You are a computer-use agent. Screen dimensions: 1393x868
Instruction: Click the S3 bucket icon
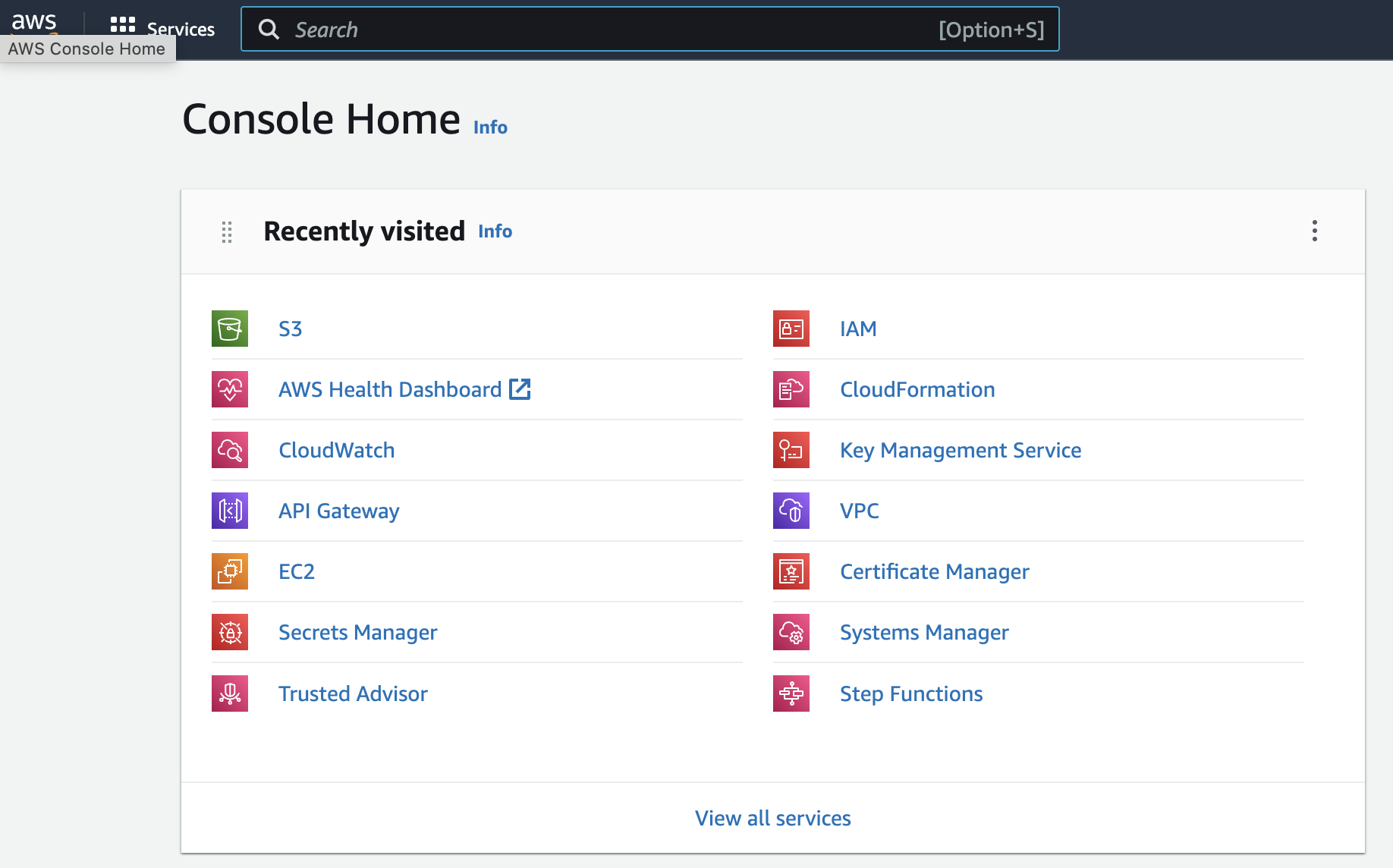pos(229,329)
